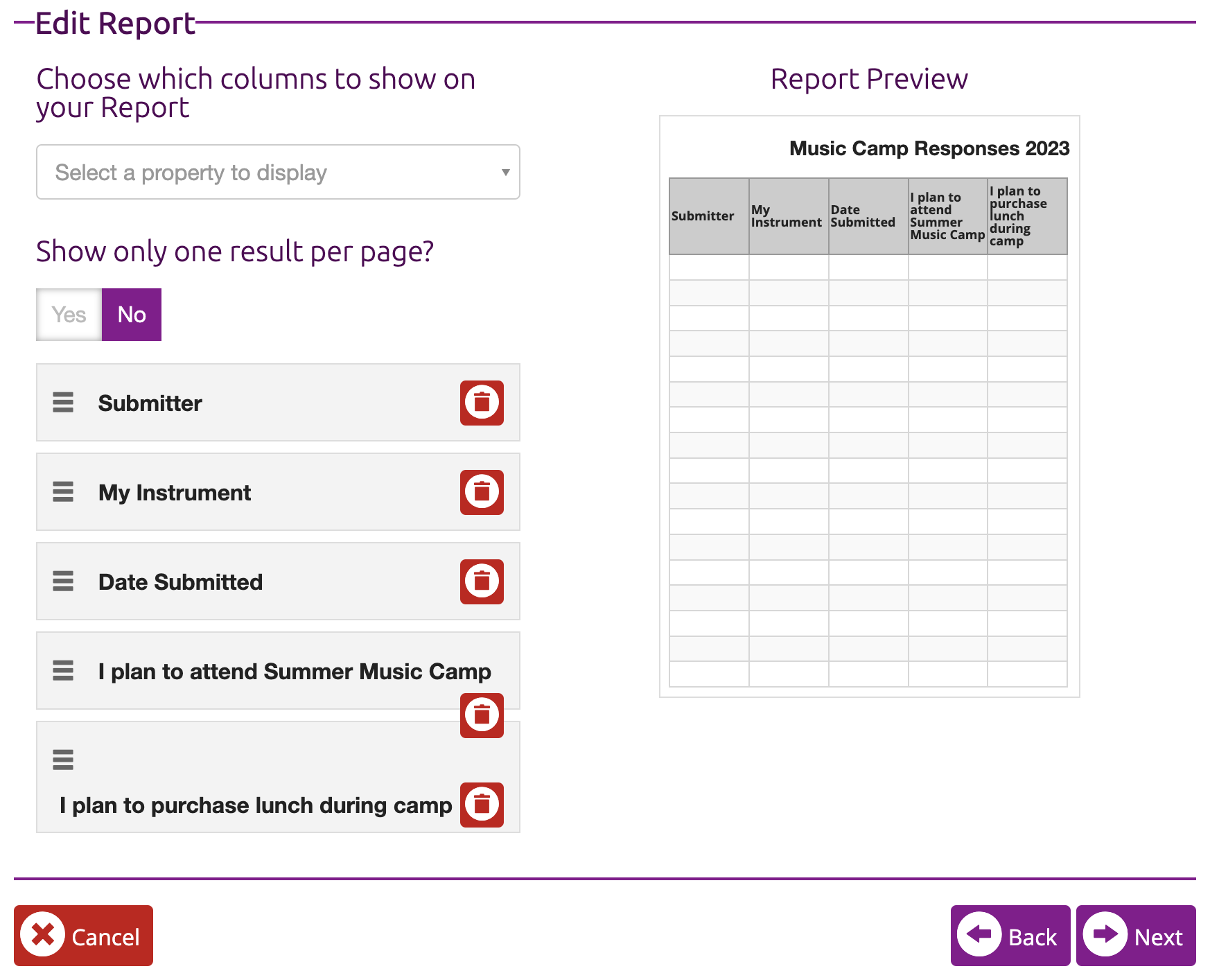The image size is (1210, 980).
Task: Click the Music Camp Responses 2023 title
Action: [929, 148]
